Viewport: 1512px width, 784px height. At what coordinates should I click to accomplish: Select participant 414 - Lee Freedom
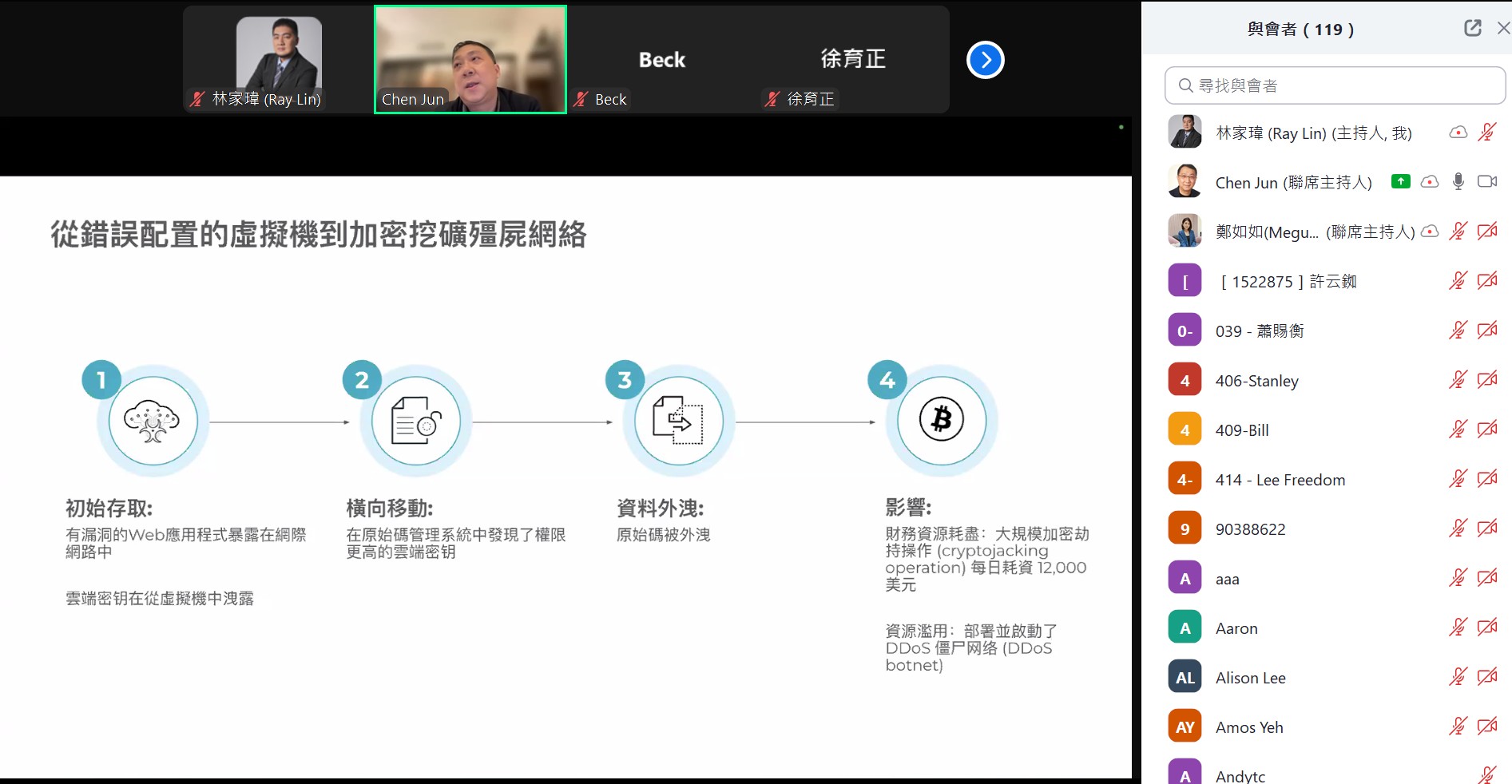[1280, 480]
